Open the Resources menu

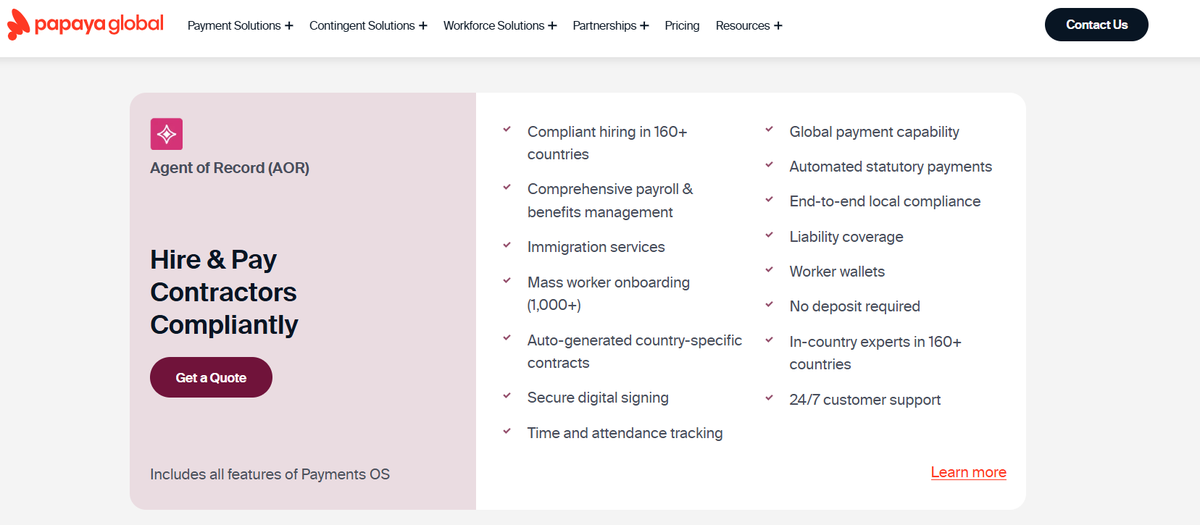tap(749, 26)
